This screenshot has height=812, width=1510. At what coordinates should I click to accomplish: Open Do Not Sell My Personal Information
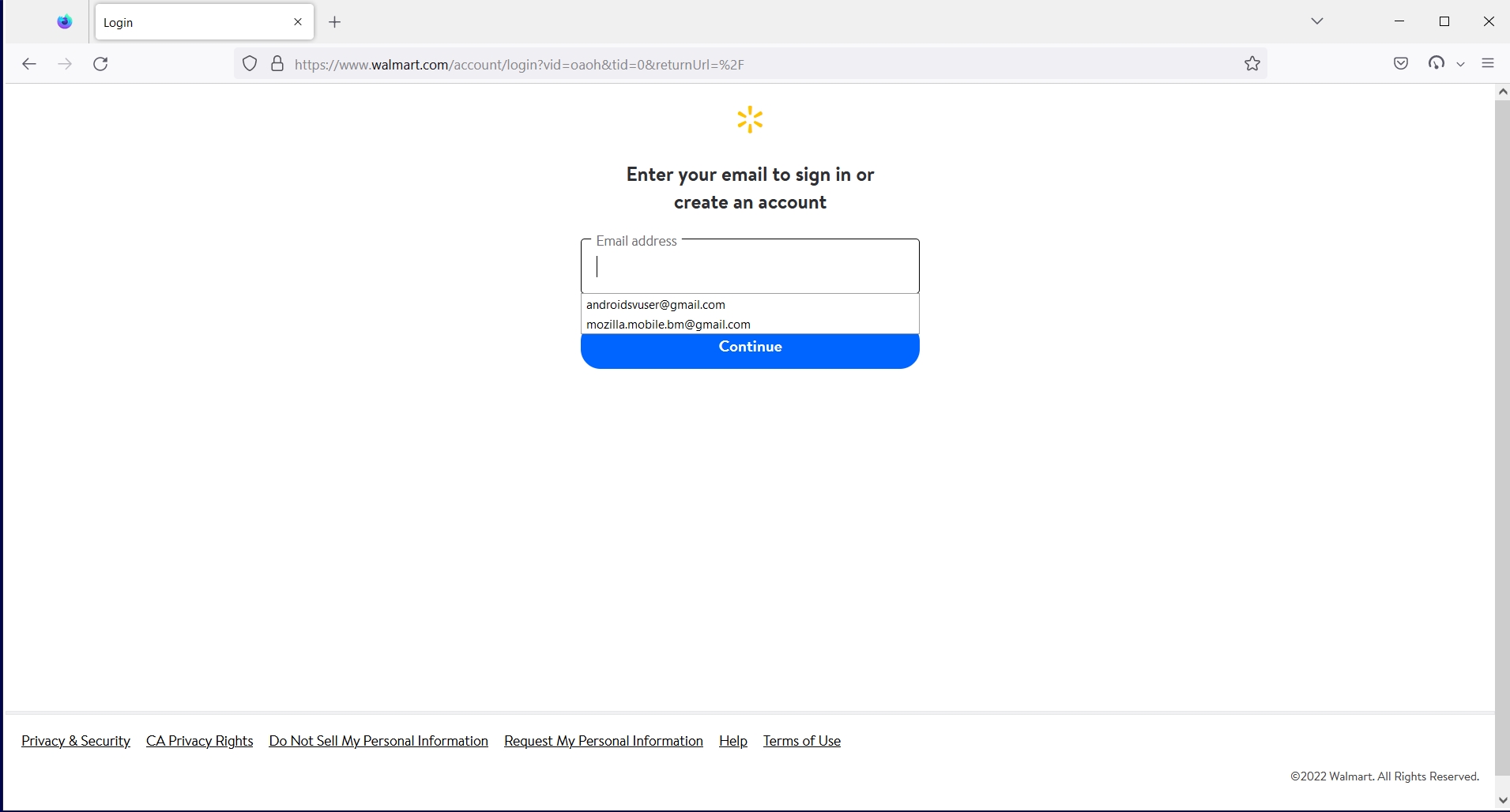378,741
